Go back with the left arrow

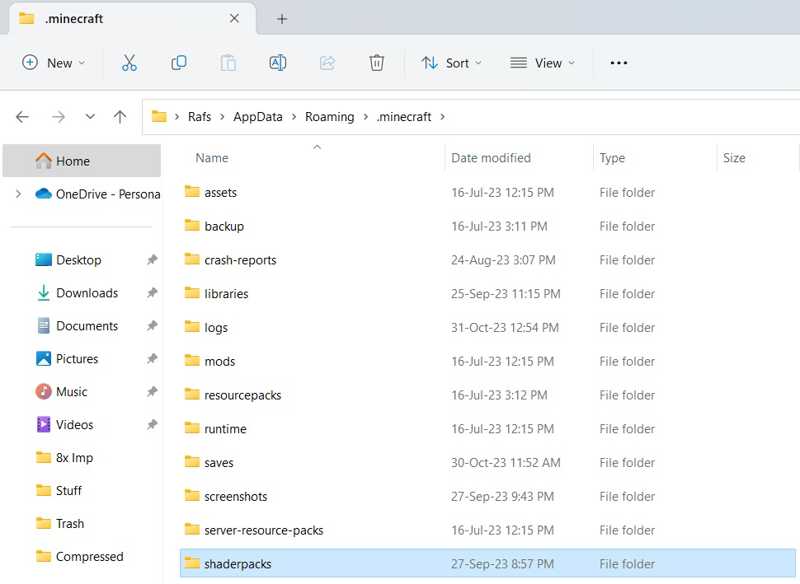(x=22, y=117)
